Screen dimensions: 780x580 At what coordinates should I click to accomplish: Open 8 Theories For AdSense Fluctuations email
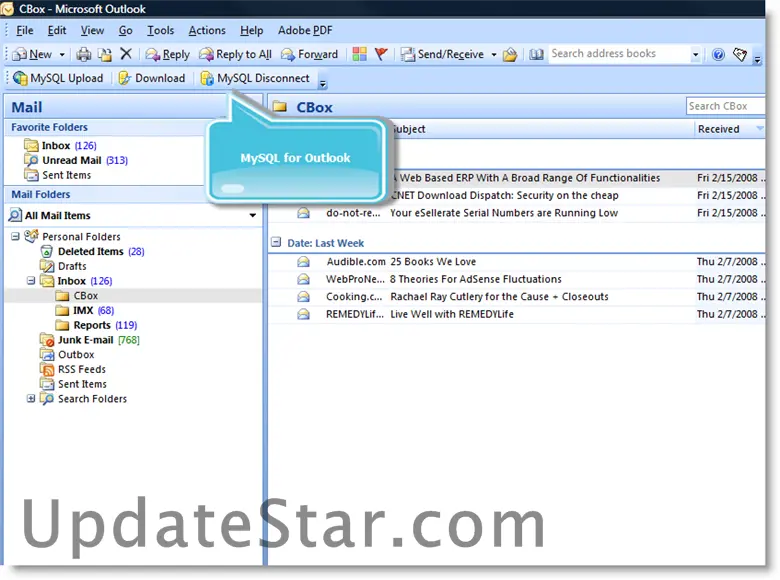(x=517, y=279)
